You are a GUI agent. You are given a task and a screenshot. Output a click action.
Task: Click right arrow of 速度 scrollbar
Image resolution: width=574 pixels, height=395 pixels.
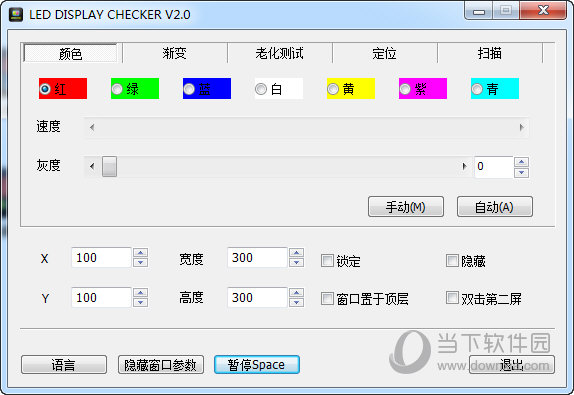tap(521, 127)
